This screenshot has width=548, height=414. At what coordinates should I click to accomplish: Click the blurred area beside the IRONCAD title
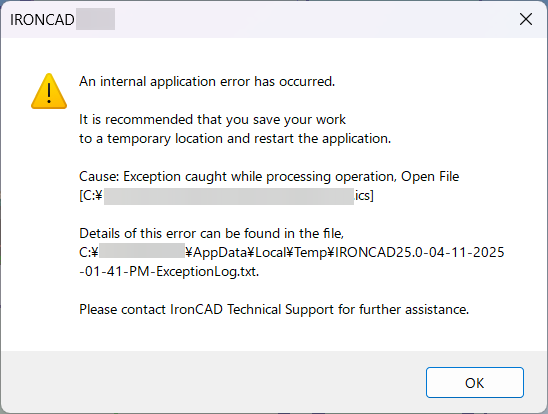pyautogui.click(x=95, y=19)
